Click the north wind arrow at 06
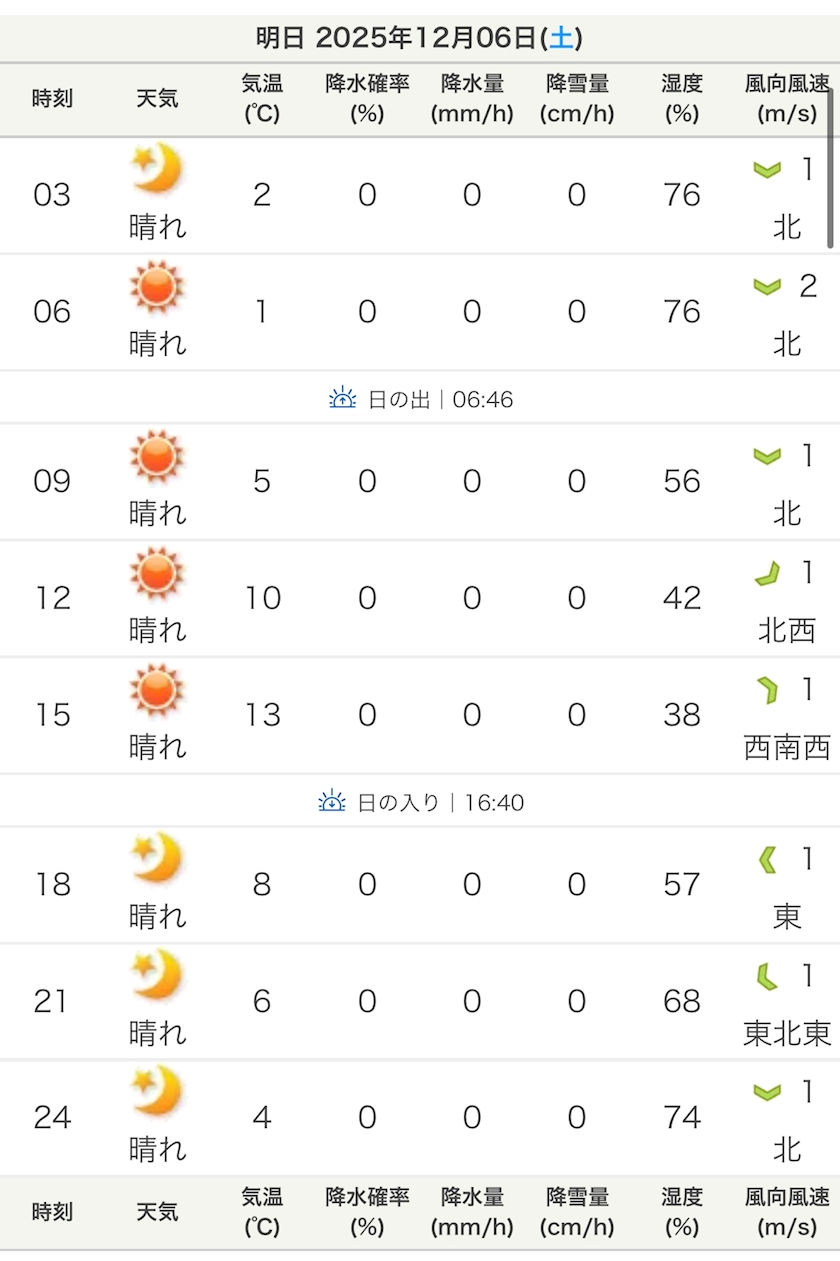 [x=767, y=288]
